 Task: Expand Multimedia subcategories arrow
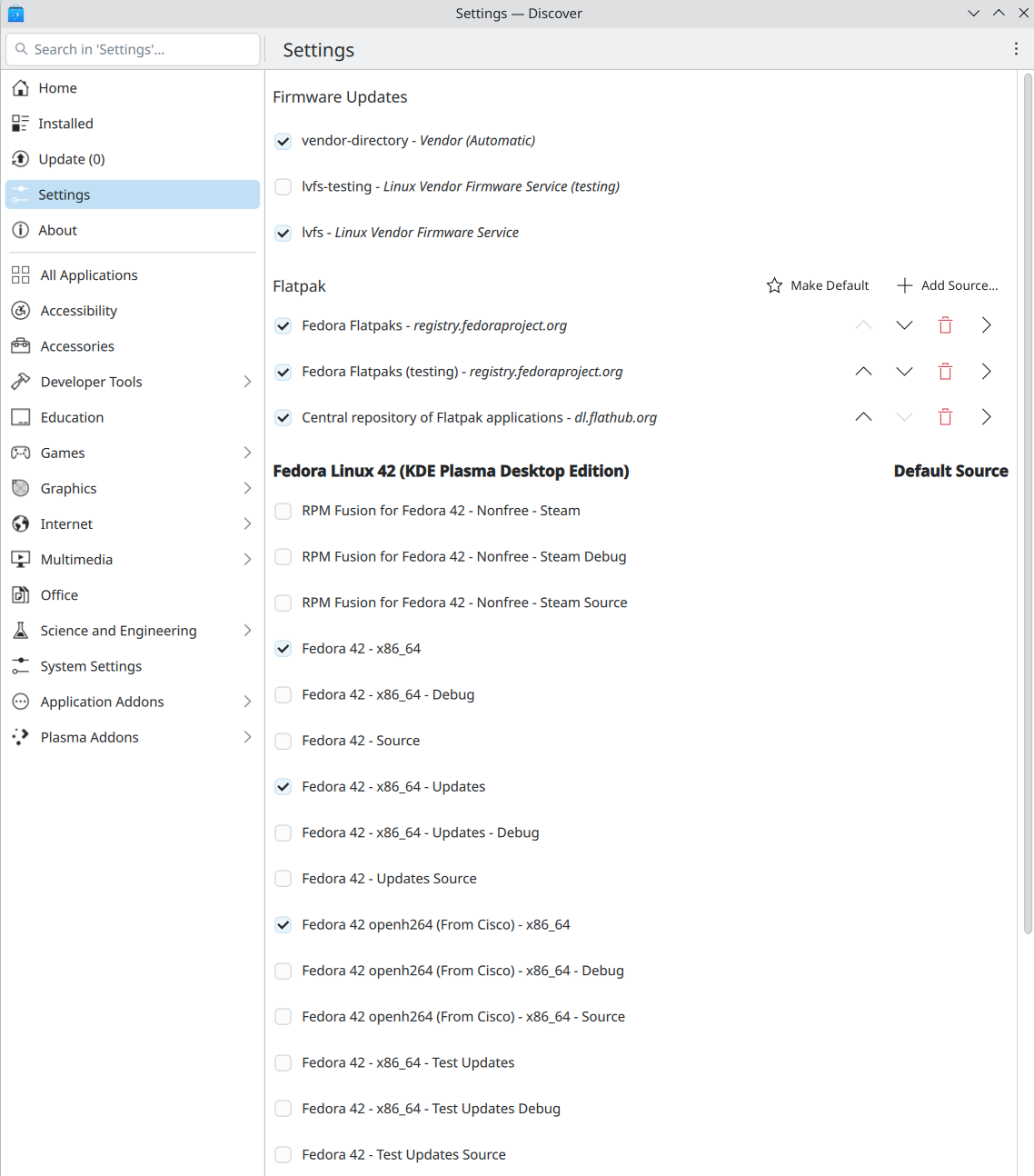(x=247, y=559)
